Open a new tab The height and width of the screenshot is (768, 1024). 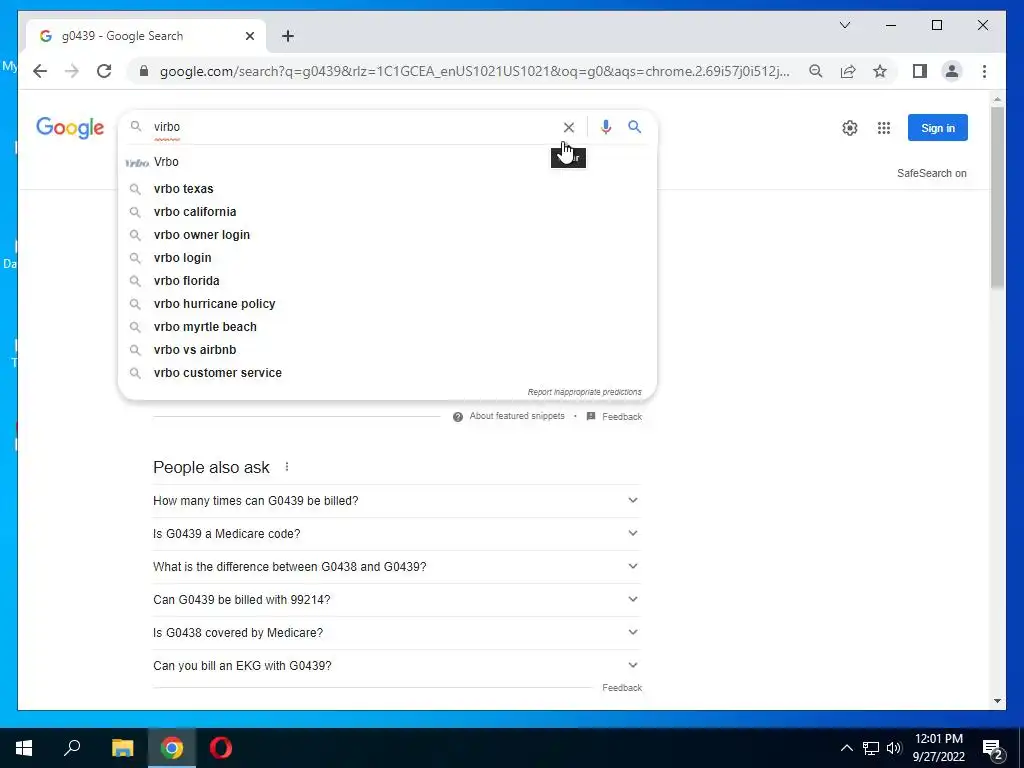(x=288, y=36)
